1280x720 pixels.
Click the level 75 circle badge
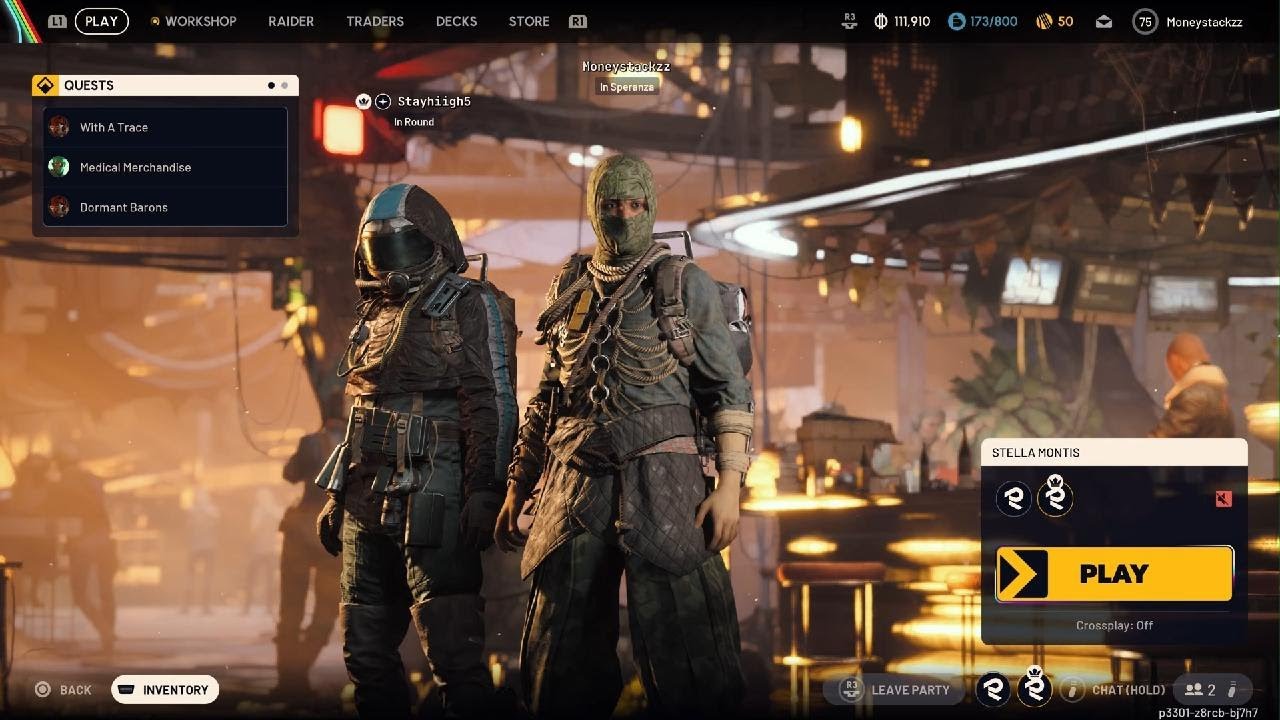1145,21
